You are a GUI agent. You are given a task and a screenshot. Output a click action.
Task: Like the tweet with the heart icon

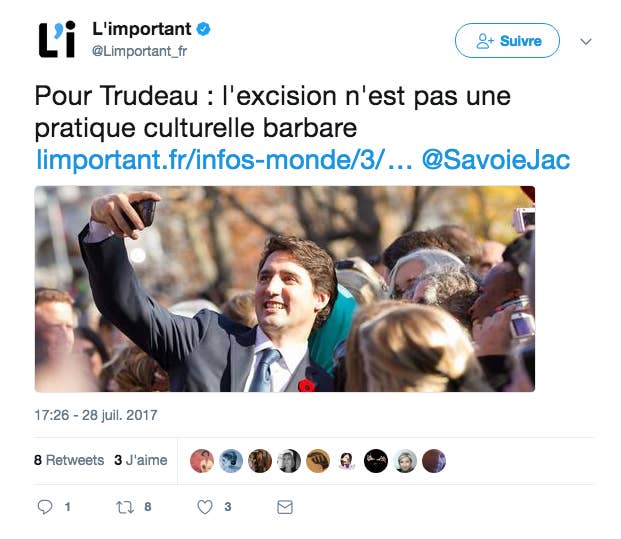(205, 507)
